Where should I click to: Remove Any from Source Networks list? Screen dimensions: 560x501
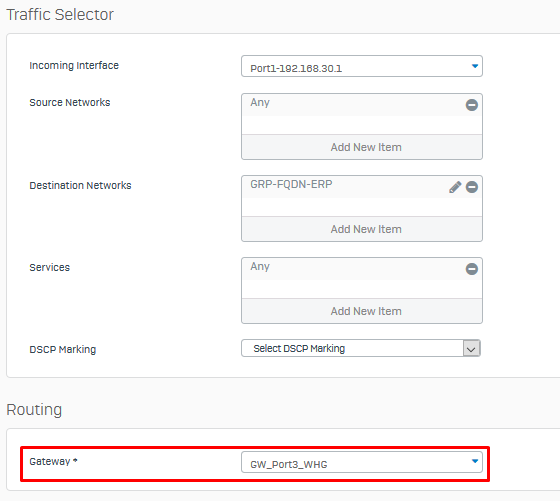coord(471,105)
